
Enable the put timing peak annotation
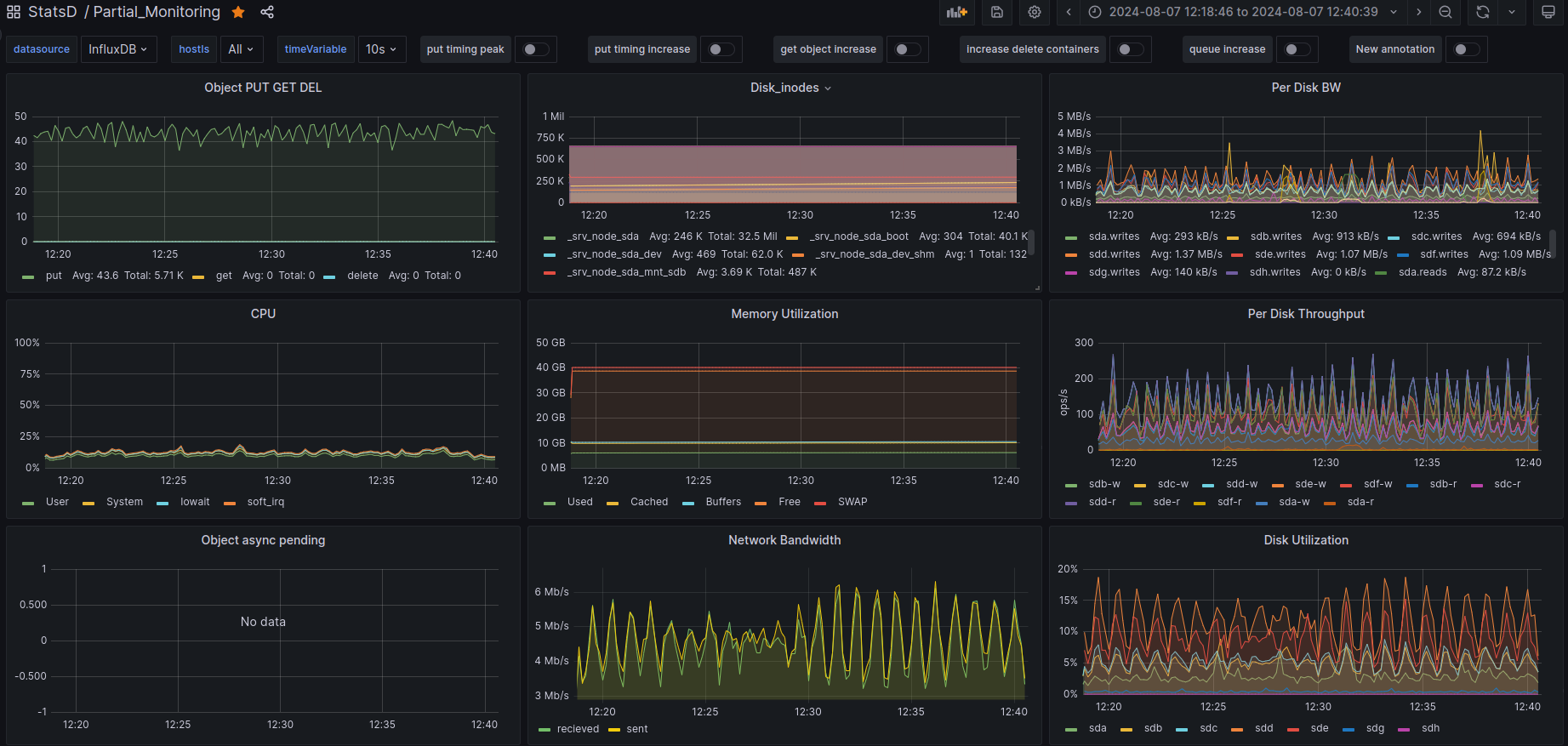(536, 49)
